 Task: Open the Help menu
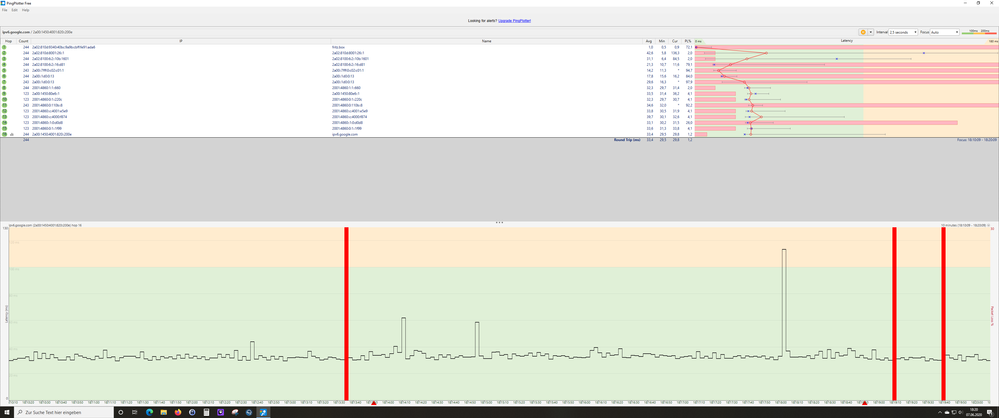[25, 10]
